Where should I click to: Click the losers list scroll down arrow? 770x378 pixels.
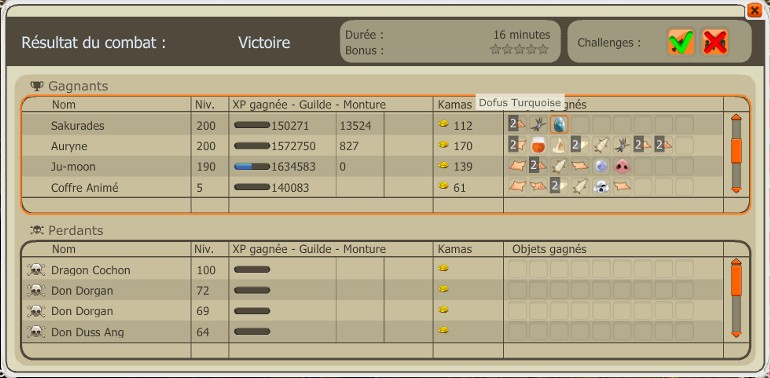[x=736, y=334]
